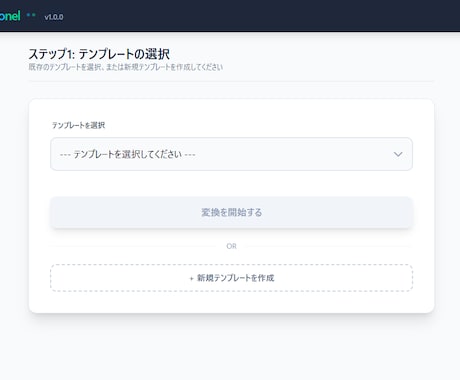Click the ステップ1: テンプレートの選択 heading
This screenshot has height=380, width=460.
click(x=99, y=54)
